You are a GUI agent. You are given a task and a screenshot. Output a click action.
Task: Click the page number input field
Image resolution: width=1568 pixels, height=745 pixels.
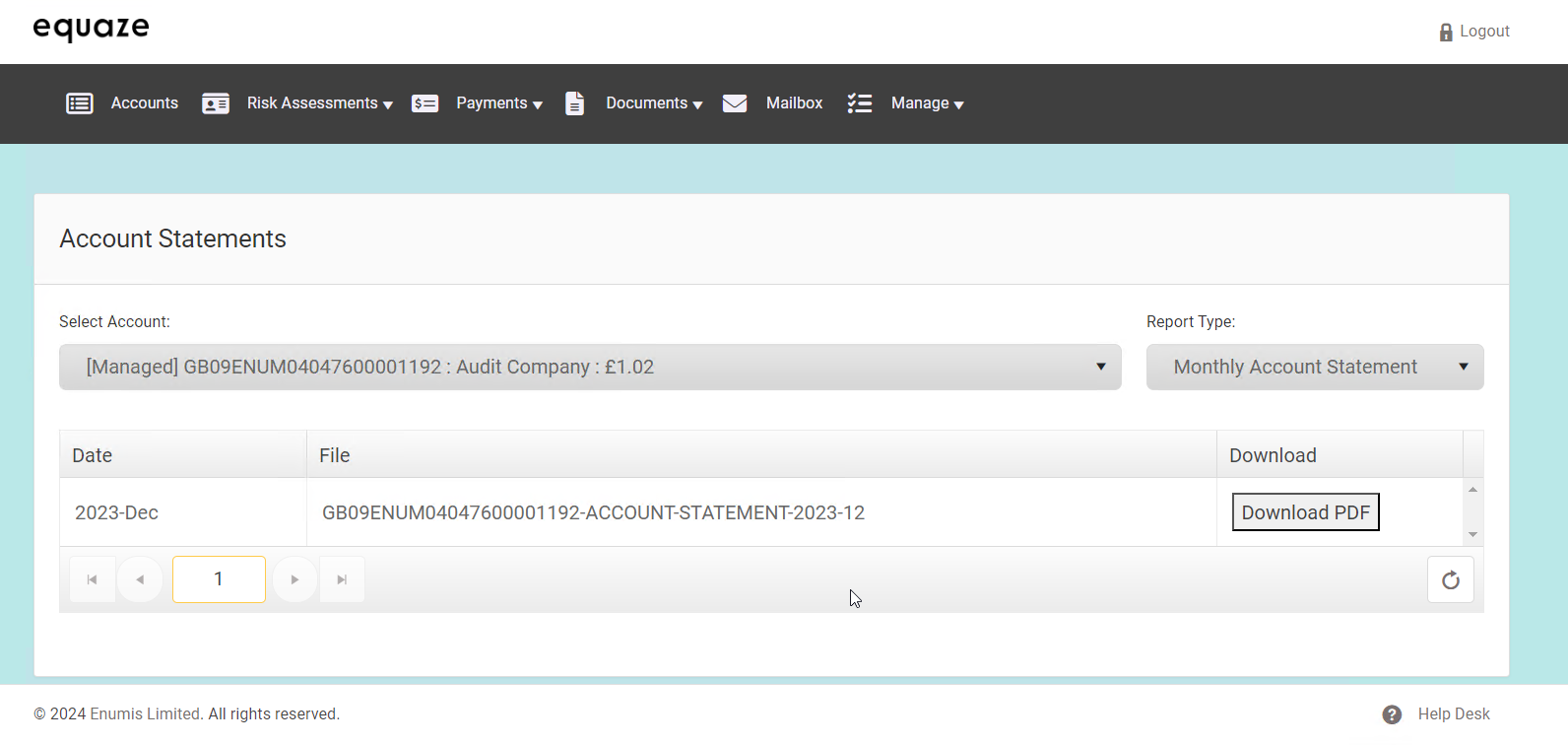[x=219, y=579]
